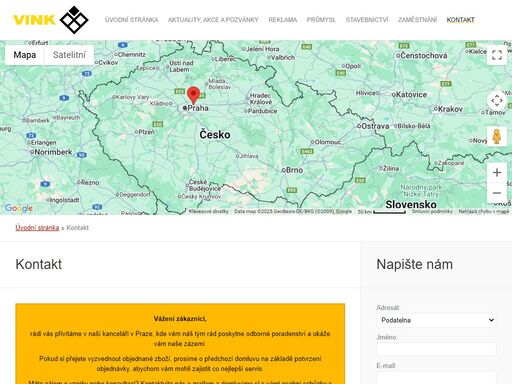Open Úvodní stránka menu item
This screenshot has height=384, width=512.
pyautogui.click(x=131, y=20)
